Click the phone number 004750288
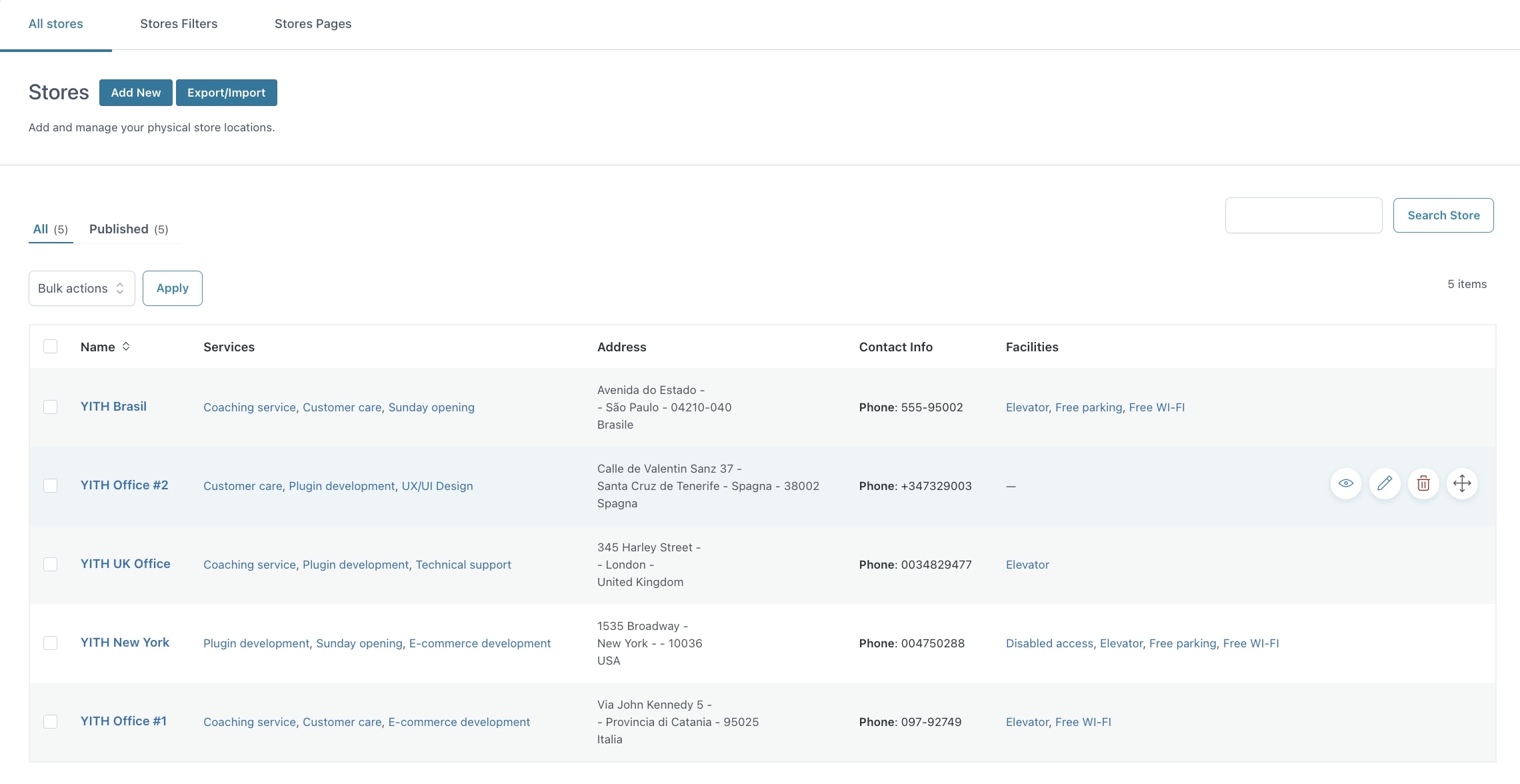Screen dimensions: 1520x784 [x=933, y=643]
